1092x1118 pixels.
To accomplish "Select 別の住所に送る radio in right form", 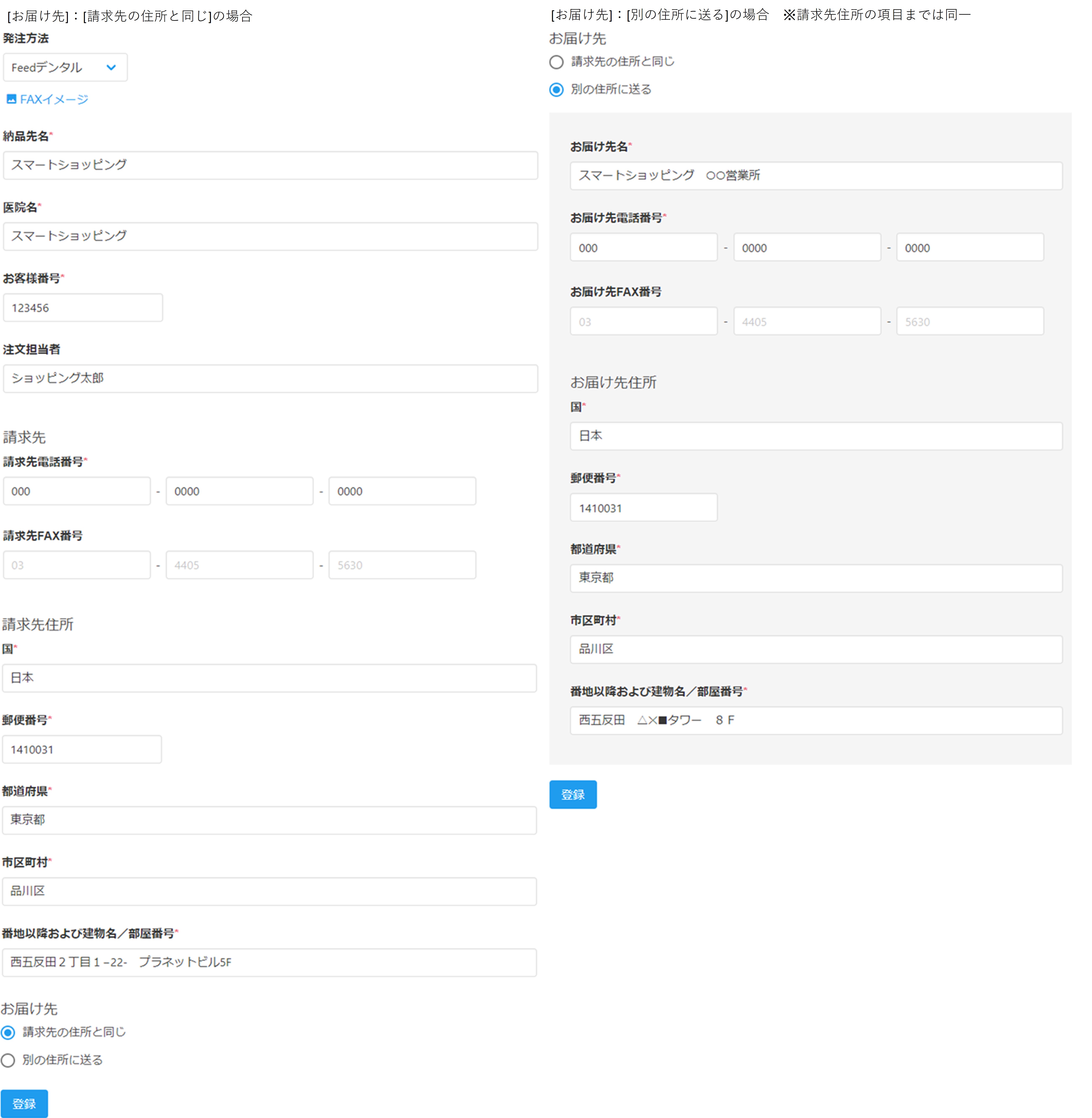I will click(x=556, y=89).
